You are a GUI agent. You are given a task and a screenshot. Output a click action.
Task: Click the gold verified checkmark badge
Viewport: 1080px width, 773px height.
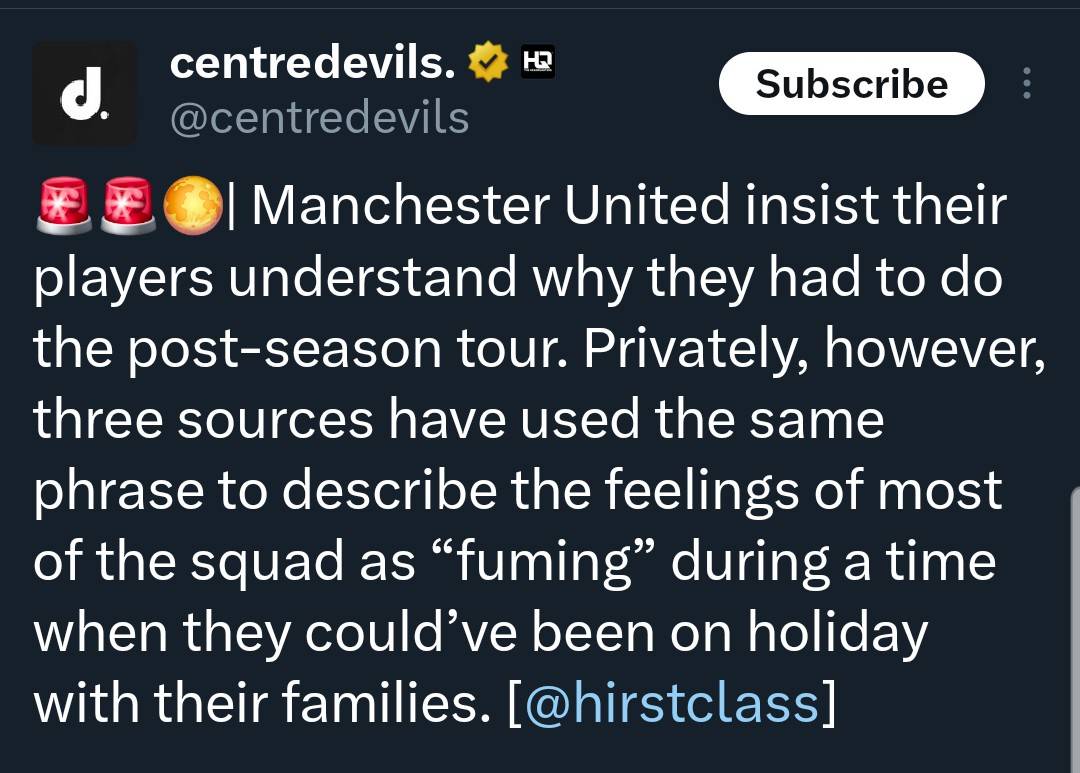pos(488,62)
